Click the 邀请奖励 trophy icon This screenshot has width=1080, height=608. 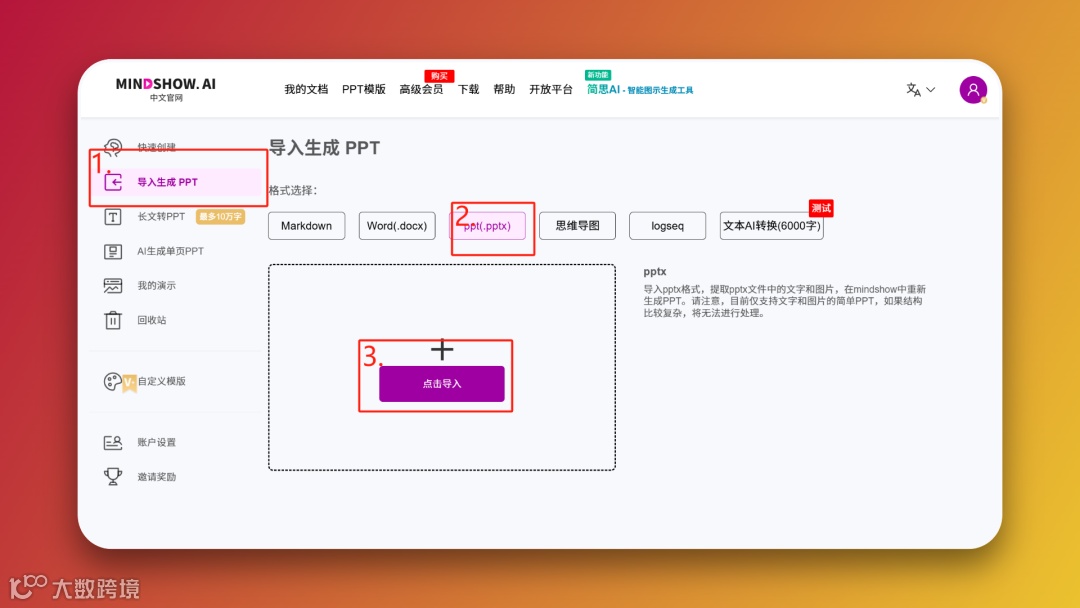[x=113, y=476]
